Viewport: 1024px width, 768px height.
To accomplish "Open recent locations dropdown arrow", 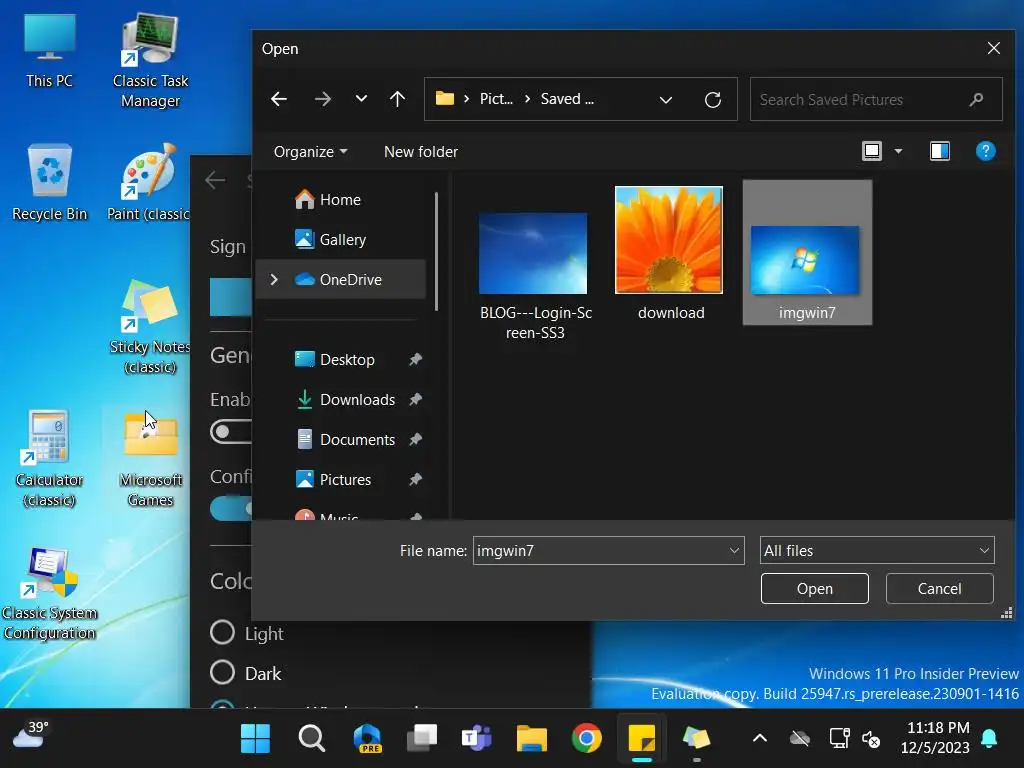I will point(361,99).
